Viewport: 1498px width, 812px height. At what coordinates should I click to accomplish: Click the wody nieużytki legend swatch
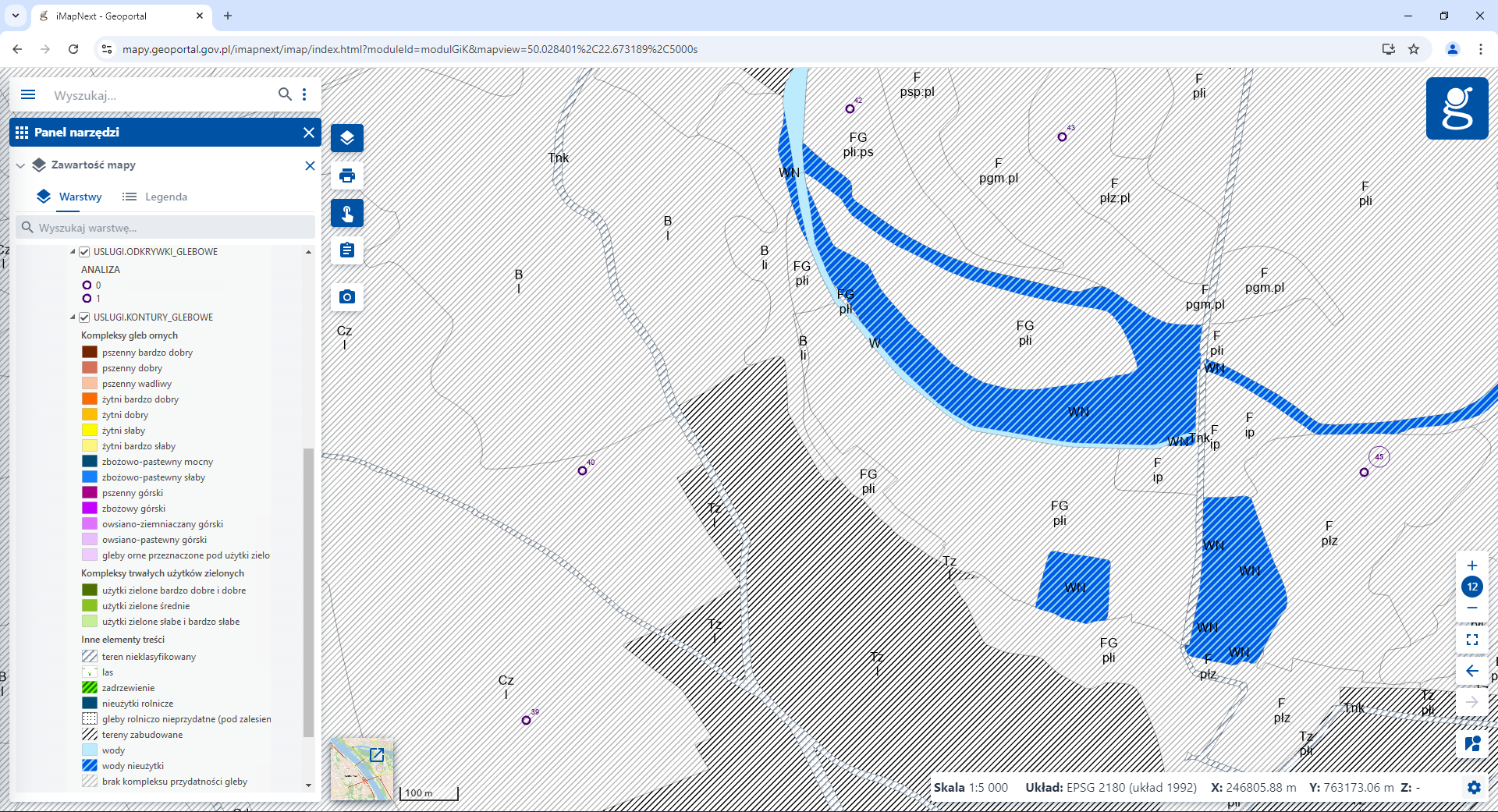click(90, 766)
